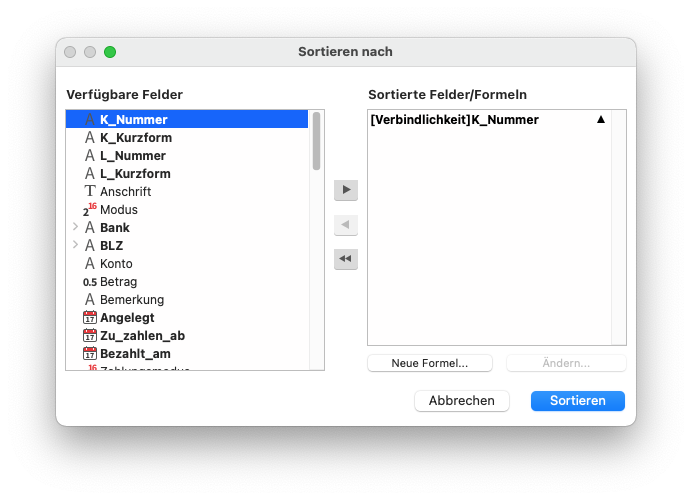Click the Neue Formel button
692x500 pixels.
click(x=430, y=363)
